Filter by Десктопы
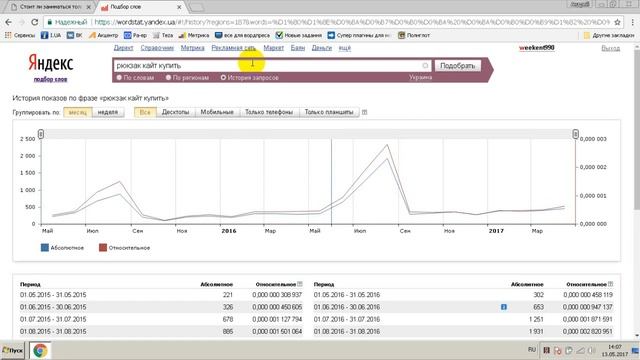Screen dimensions: 640x360 (176, 112)
